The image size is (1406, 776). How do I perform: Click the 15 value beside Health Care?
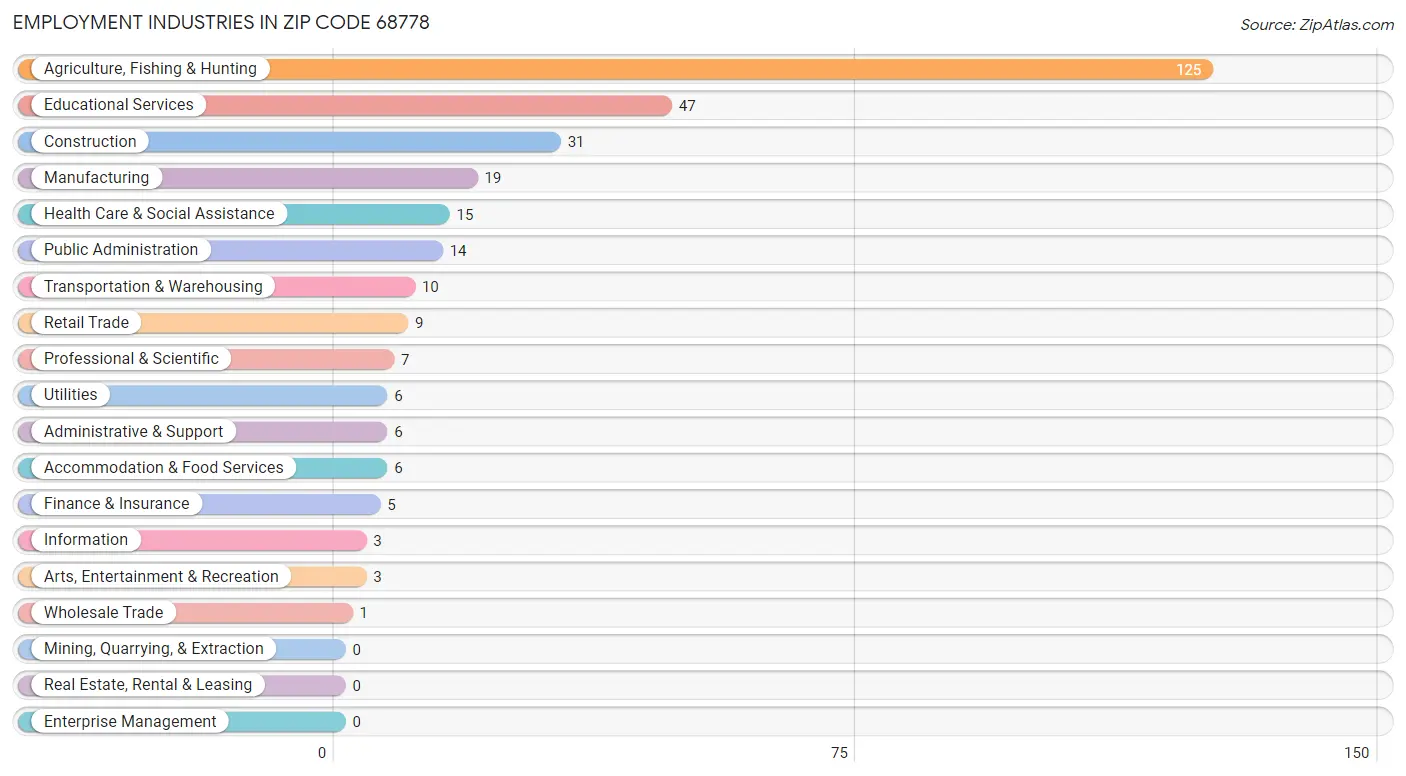tap(465, 215)
